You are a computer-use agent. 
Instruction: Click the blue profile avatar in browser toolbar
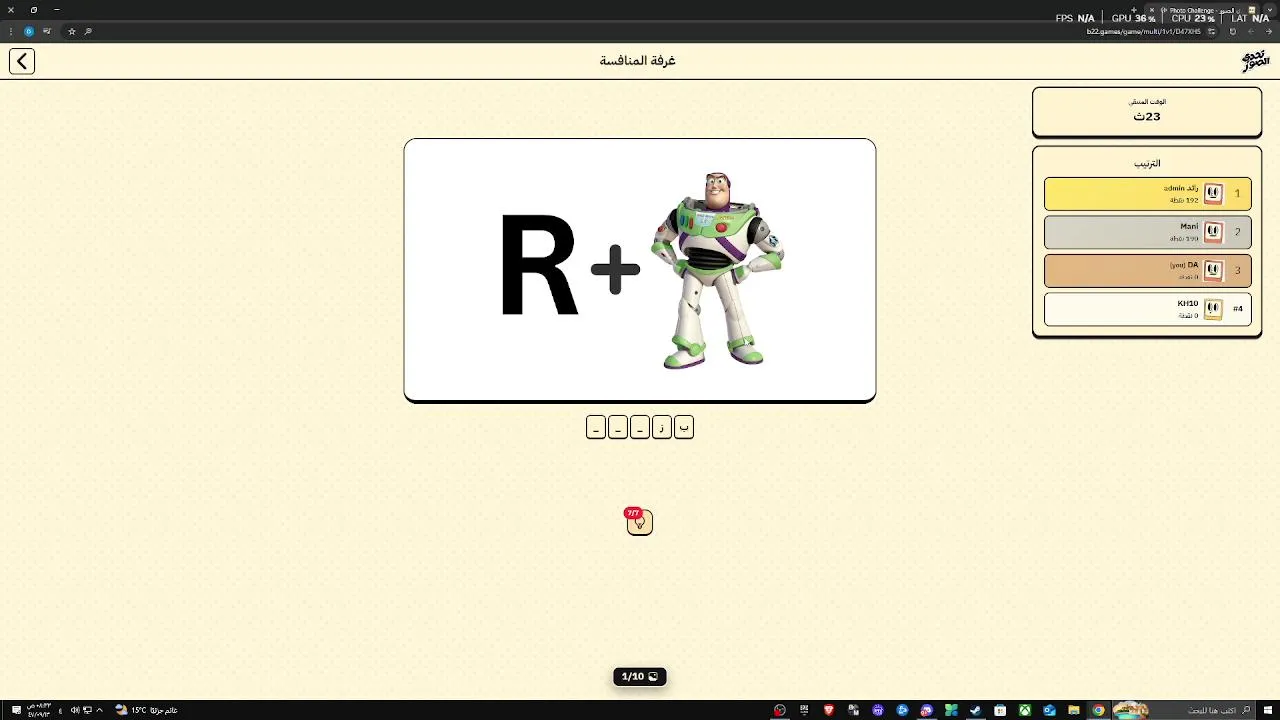click(28, 31)
